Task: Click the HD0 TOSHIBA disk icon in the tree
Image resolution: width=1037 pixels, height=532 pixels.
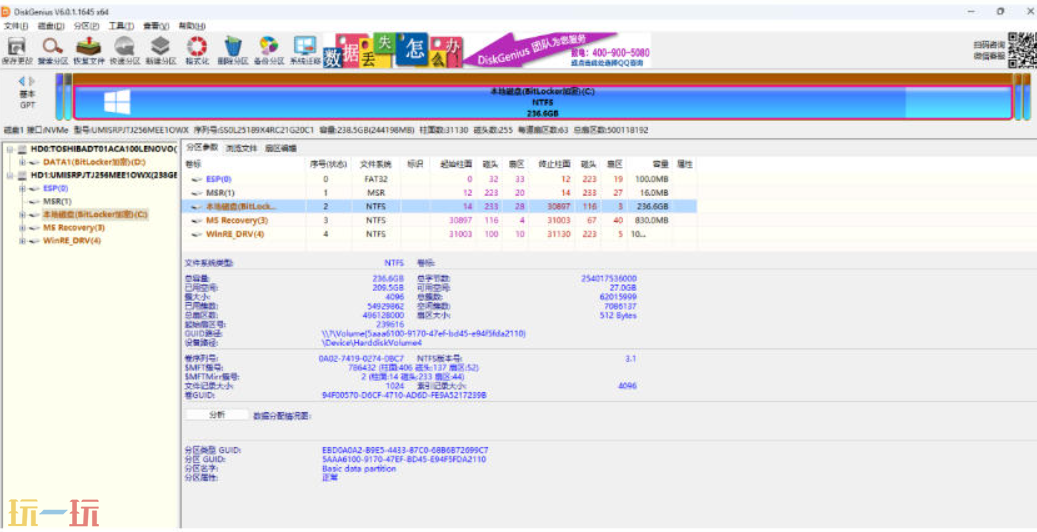Action: click(22, 150)
